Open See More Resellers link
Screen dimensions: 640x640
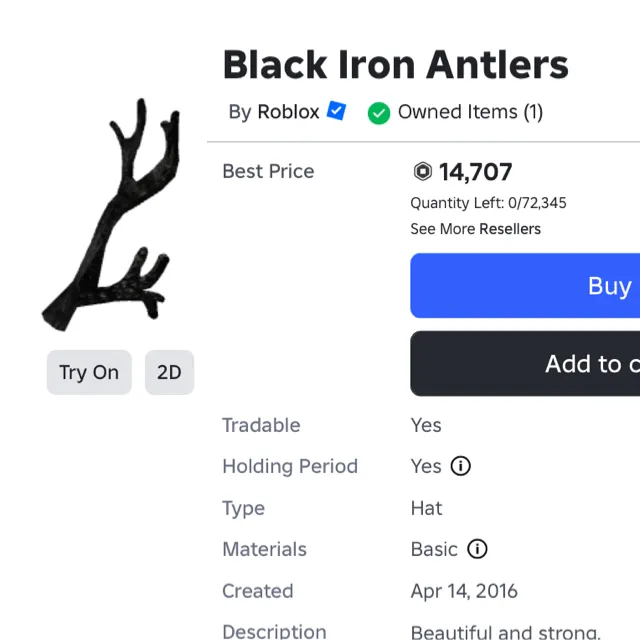[x=475, y=229]
